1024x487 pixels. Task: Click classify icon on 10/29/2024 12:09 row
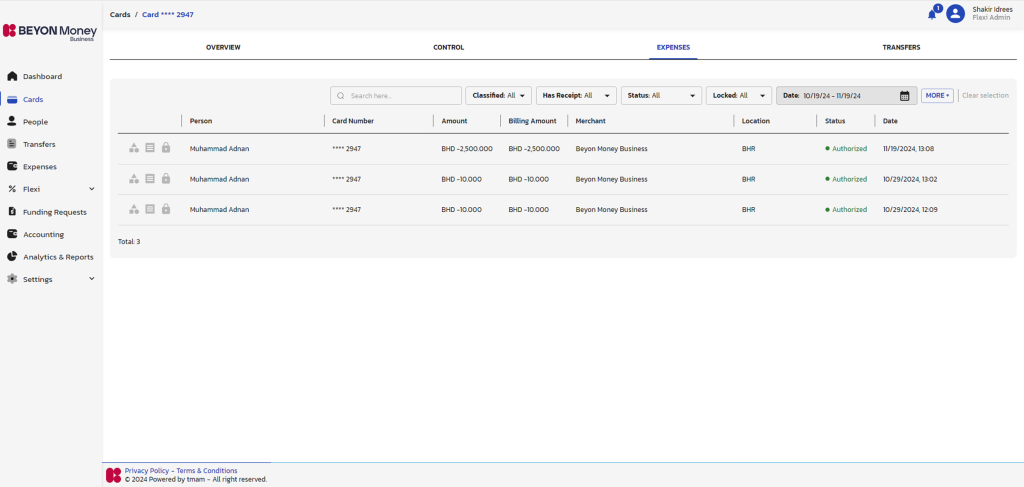[x=134, y=209]
